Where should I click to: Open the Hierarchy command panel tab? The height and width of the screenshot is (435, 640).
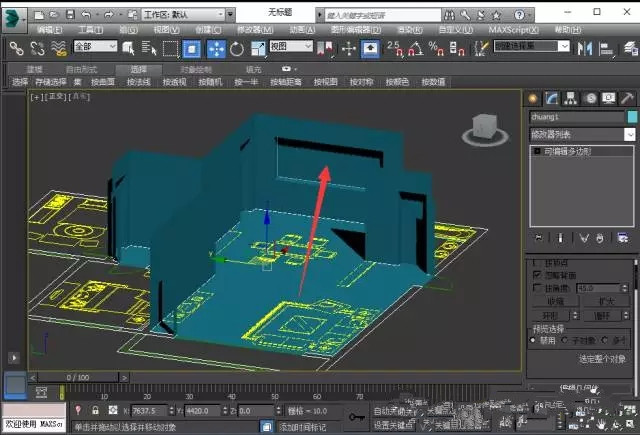(570, 98)
